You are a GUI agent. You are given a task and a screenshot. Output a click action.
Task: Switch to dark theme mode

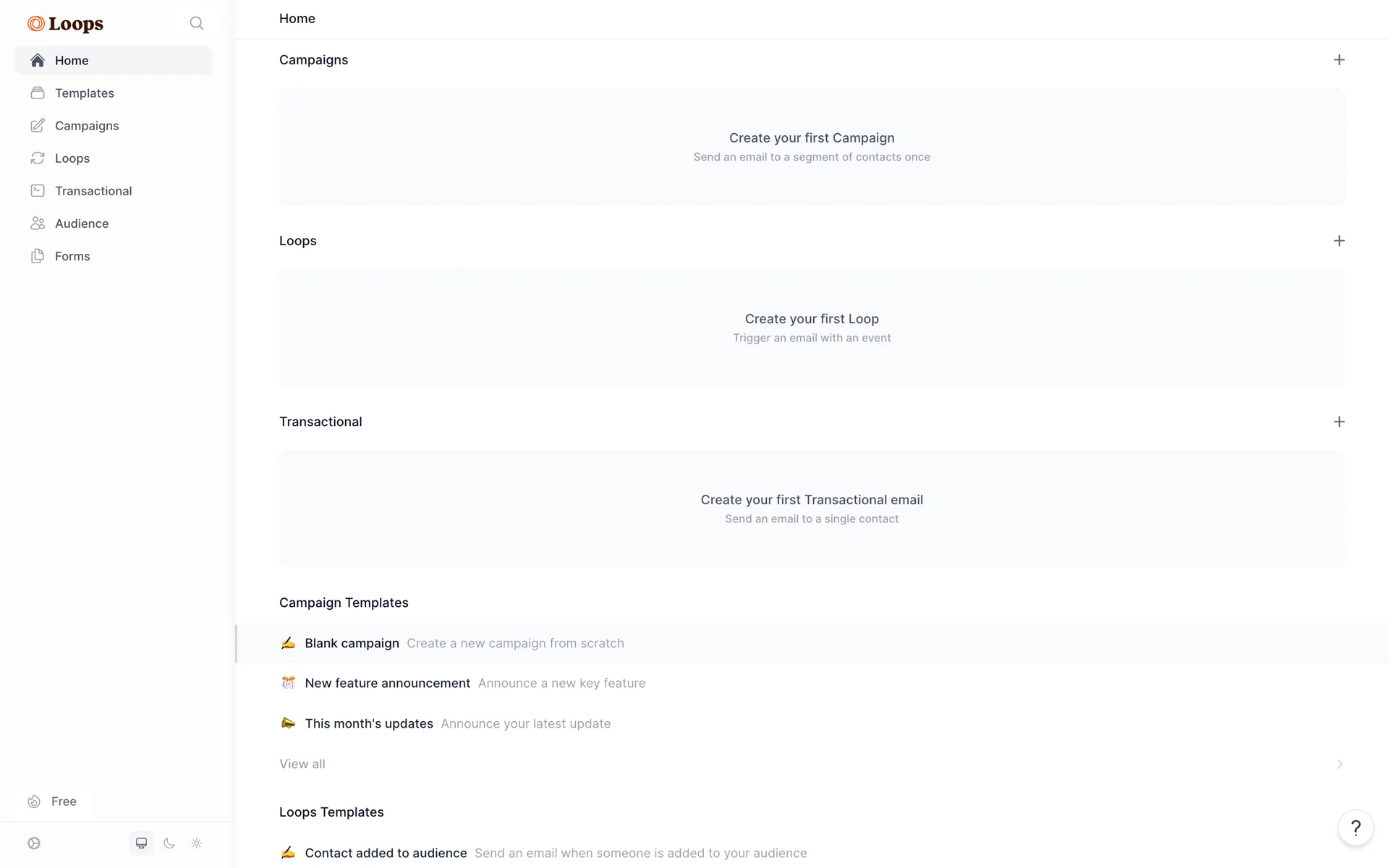(x=169, y=843)
